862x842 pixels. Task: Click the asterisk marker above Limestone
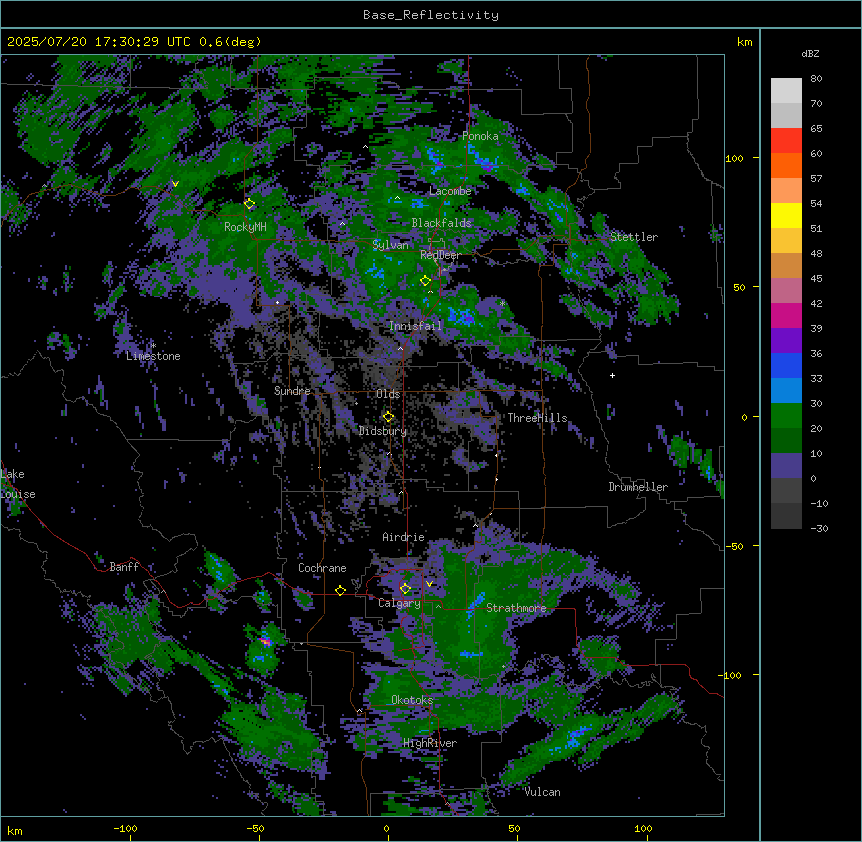(x=154, y=345)
